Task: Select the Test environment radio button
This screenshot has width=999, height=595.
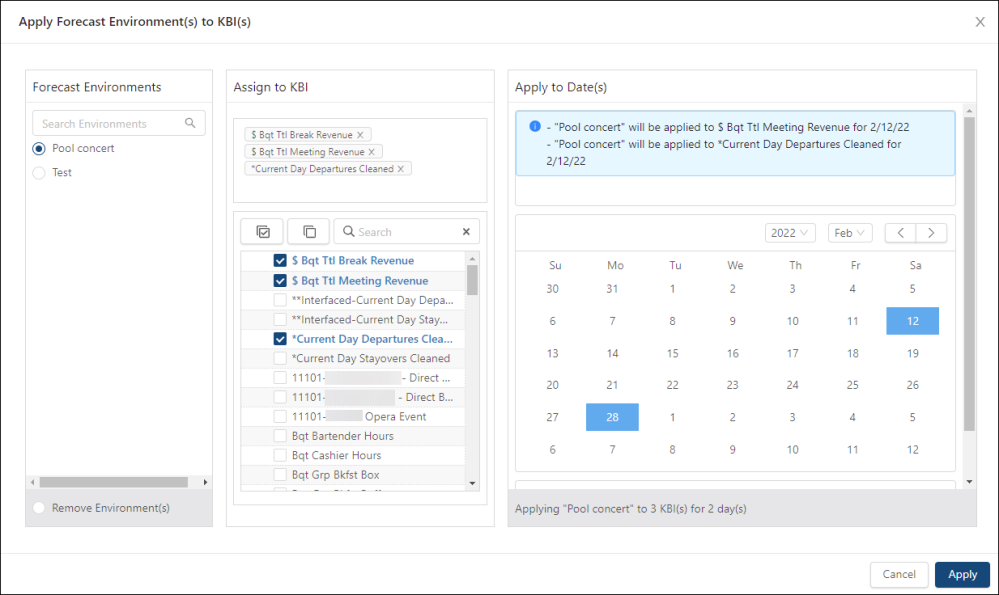Action: [x=39, y=173]
